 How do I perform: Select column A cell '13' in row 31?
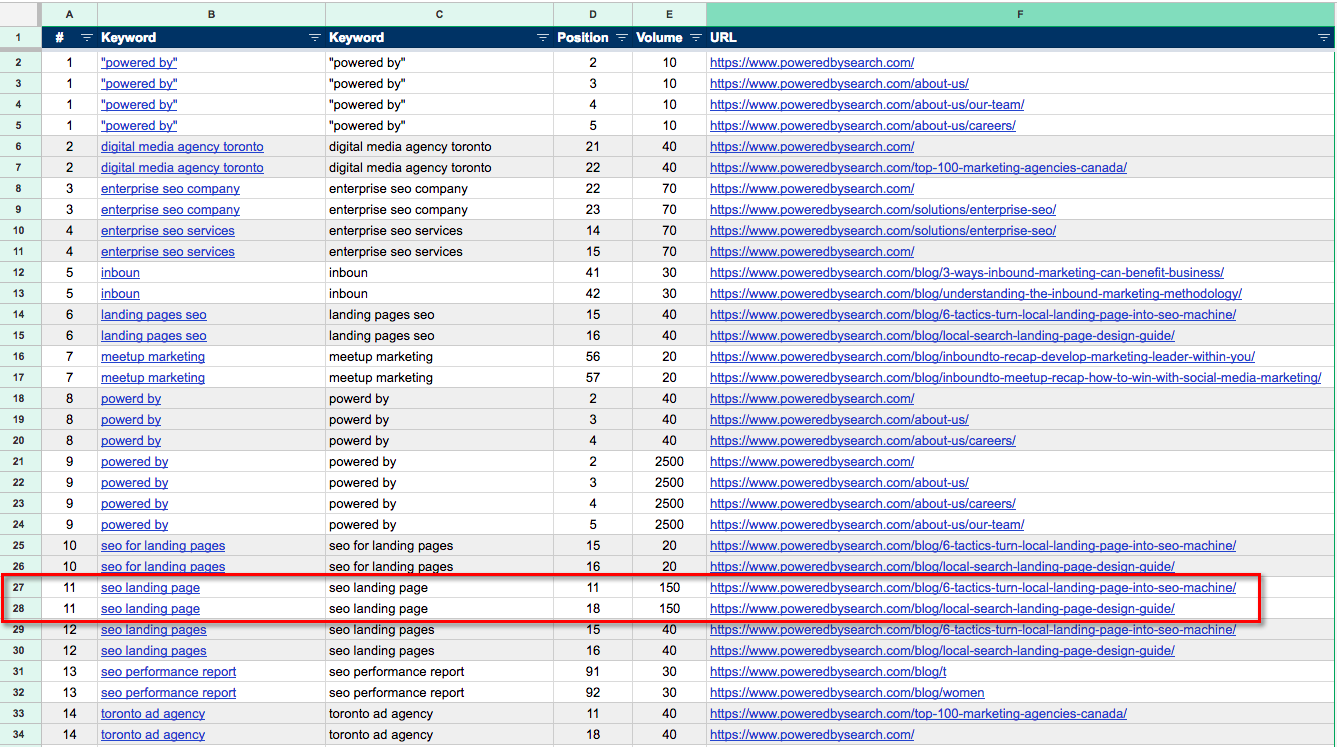pos(69,672)
